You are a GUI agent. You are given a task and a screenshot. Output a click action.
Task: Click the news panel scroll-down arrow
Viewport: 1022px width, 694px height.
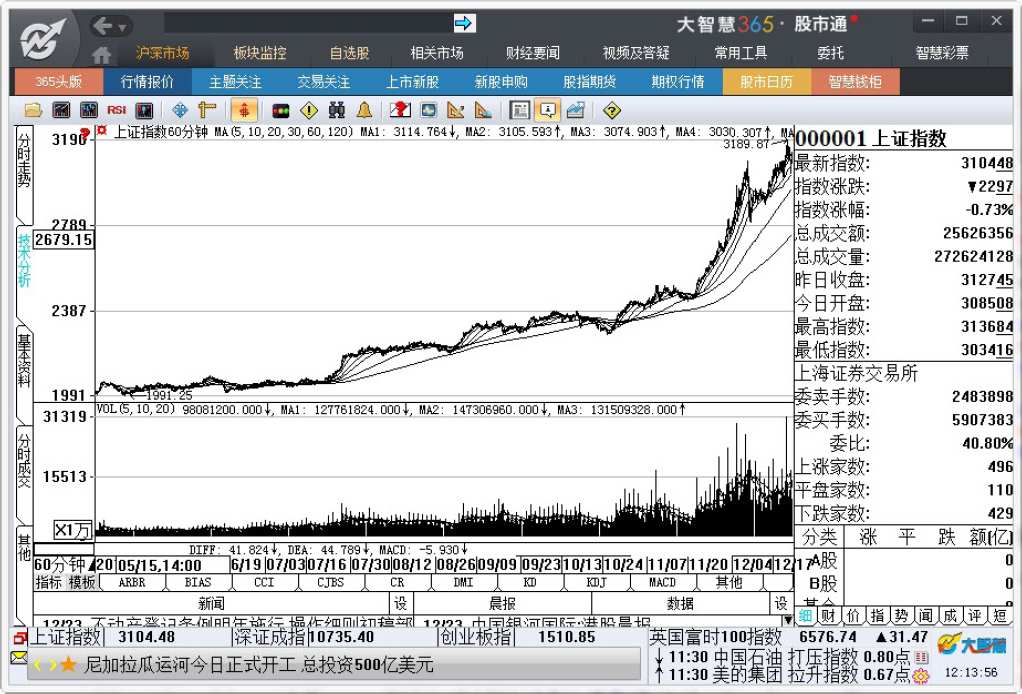point(788,620)
